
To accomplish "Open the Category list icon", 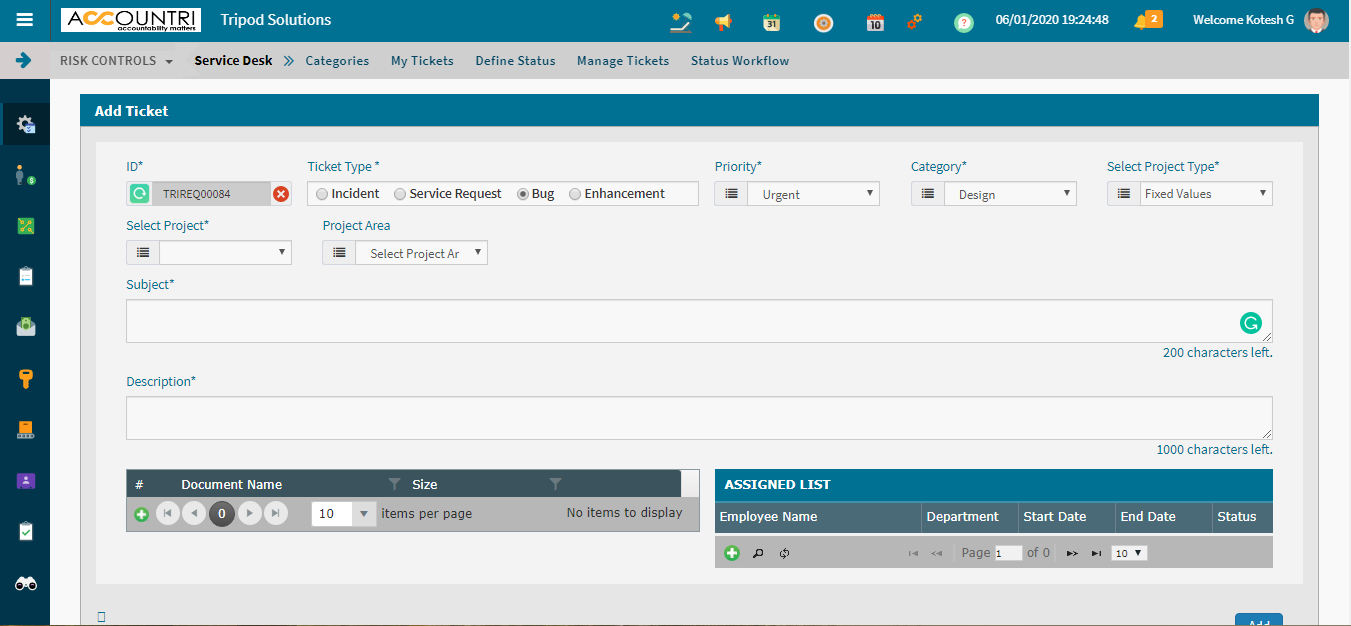I will [927, 194].
